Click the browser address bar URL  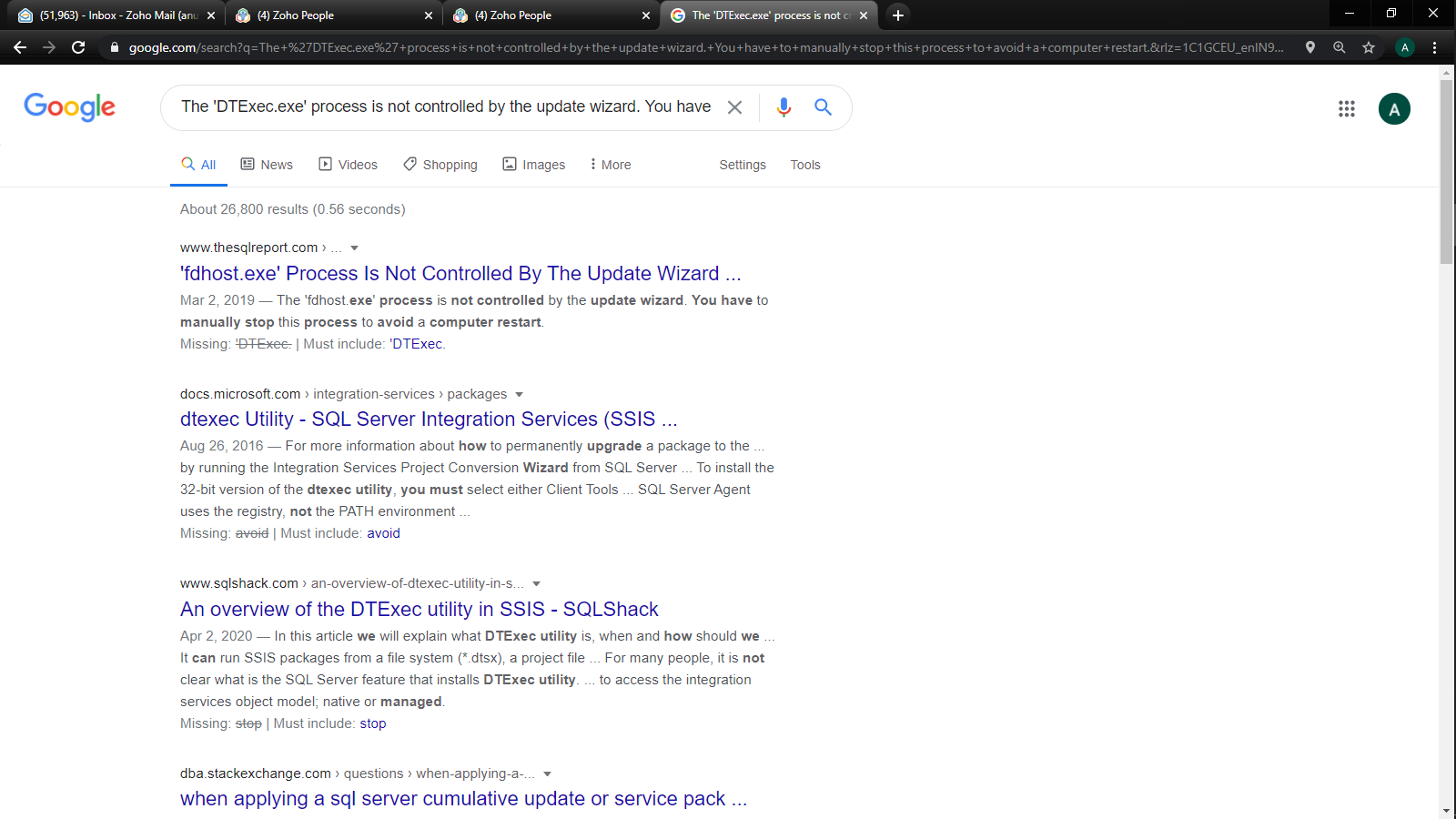706,47
